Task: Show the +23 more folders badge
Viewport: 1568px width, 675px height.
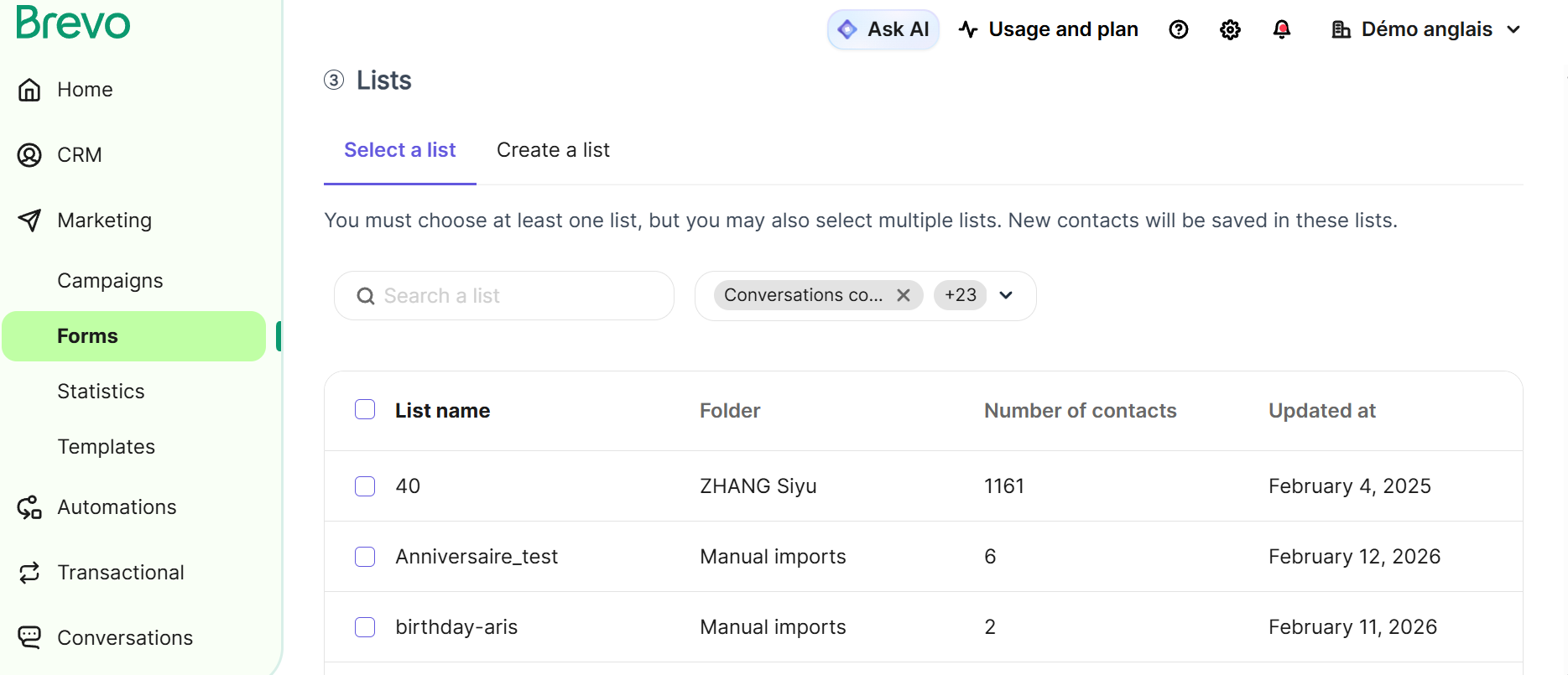Action: point(960,295)
